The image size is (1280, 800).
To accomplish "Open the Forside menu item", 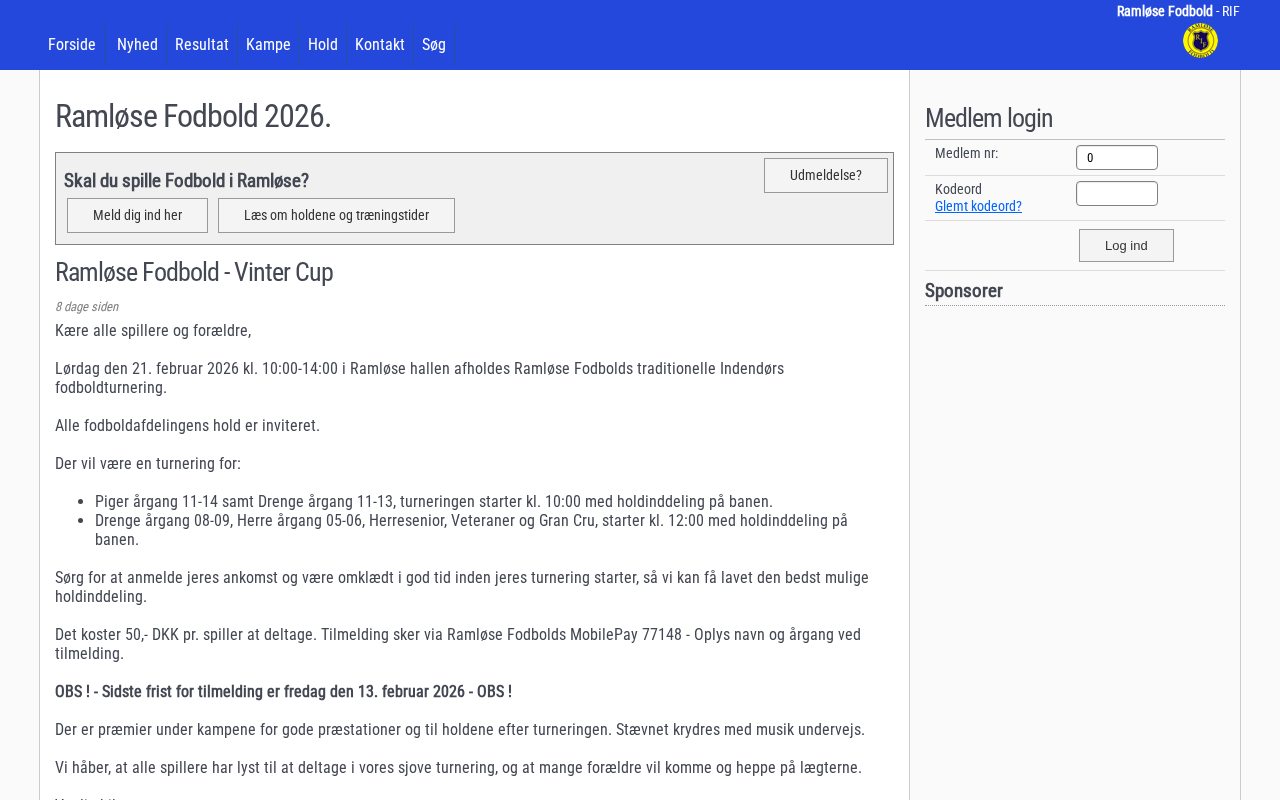I will 72,44.
